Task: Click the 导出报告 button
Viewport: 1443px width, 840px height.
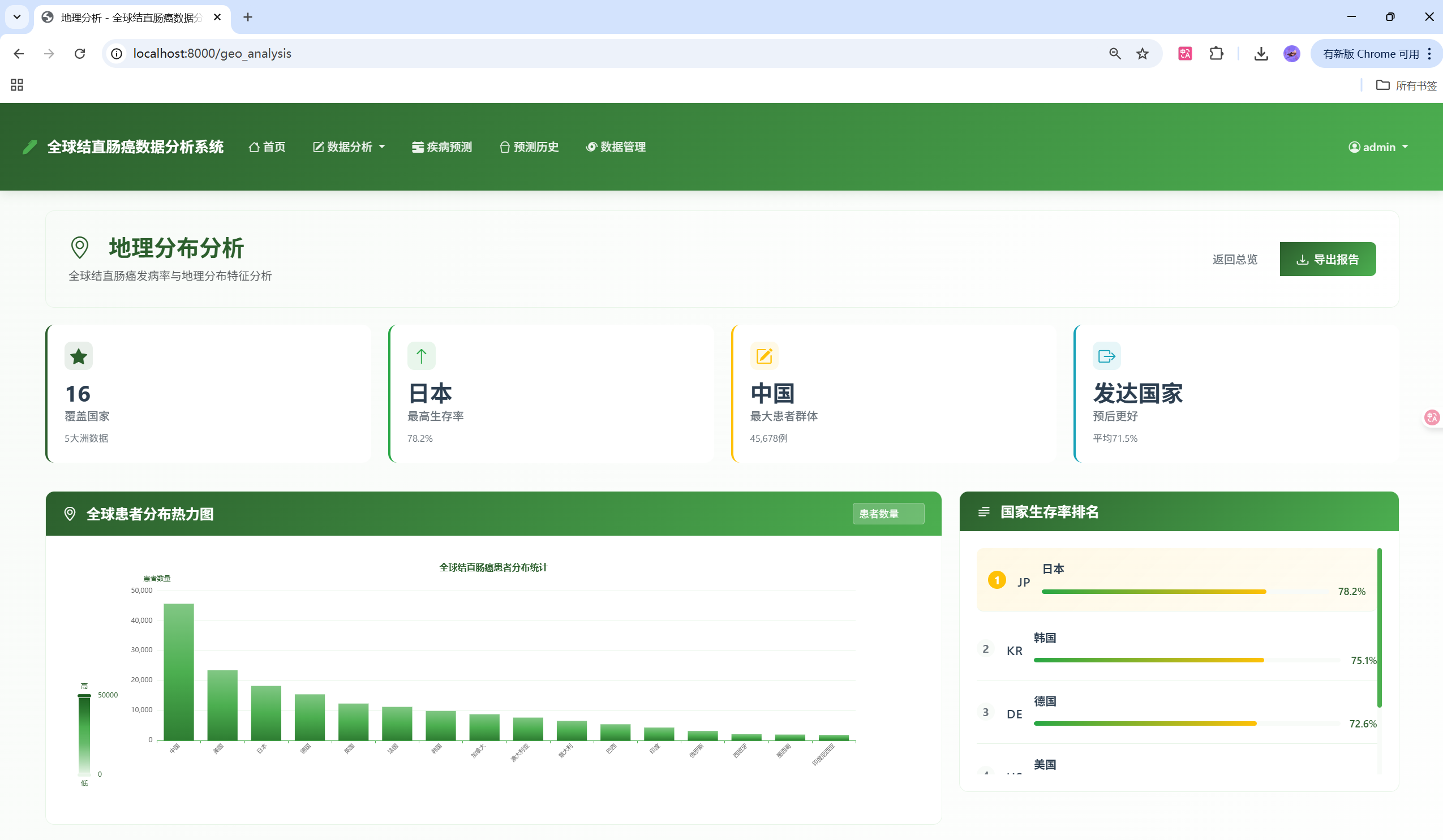Action: coord(1328,259)
